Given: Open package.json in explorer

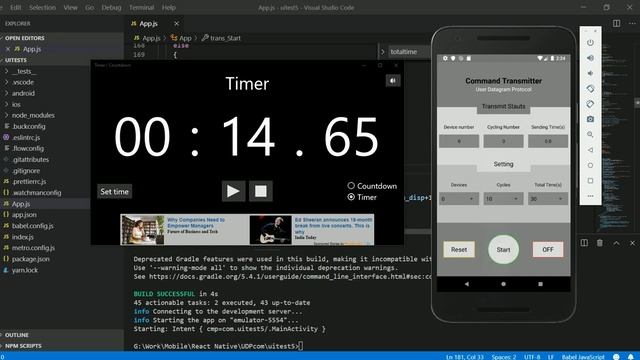Looking at the screenshot, I should click(31, 259).
